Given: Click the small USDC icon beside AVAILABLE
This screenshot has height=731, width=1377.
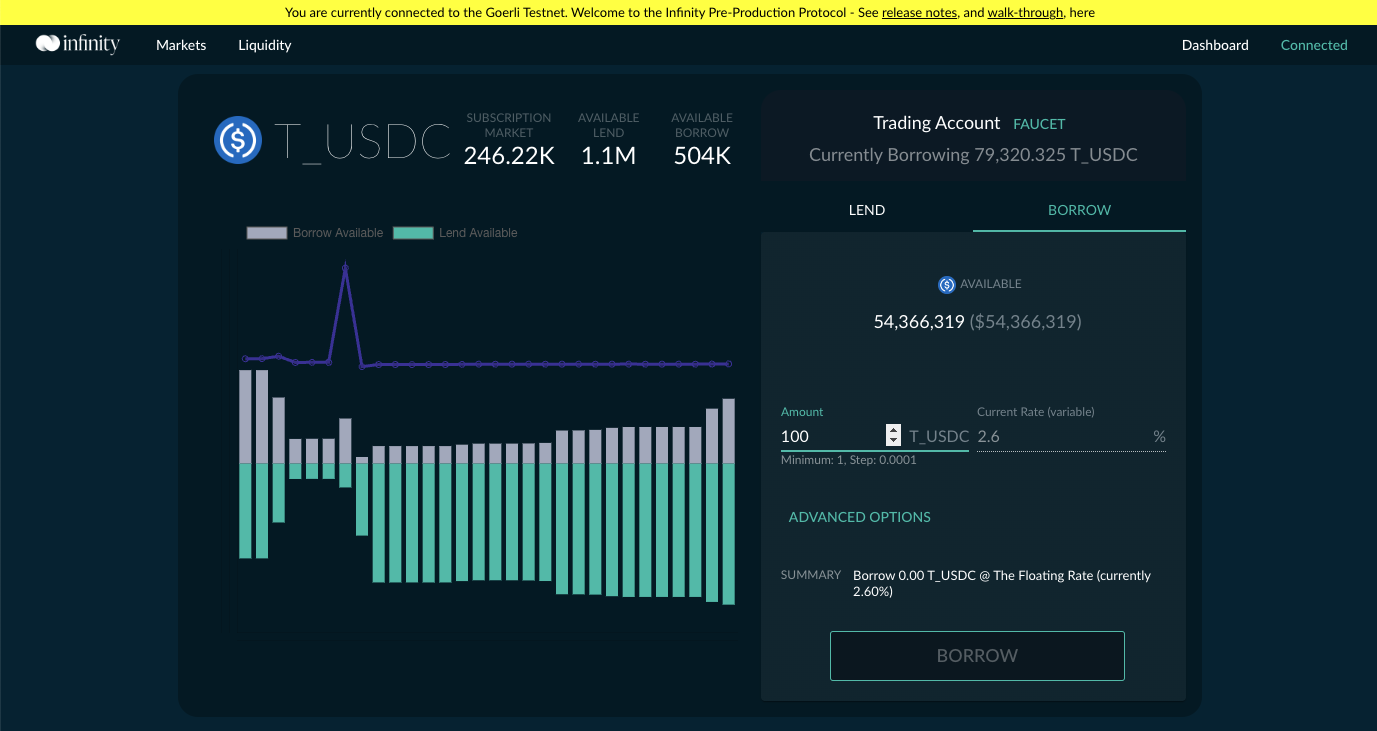Looking at the screenshot, I should 947,285.
